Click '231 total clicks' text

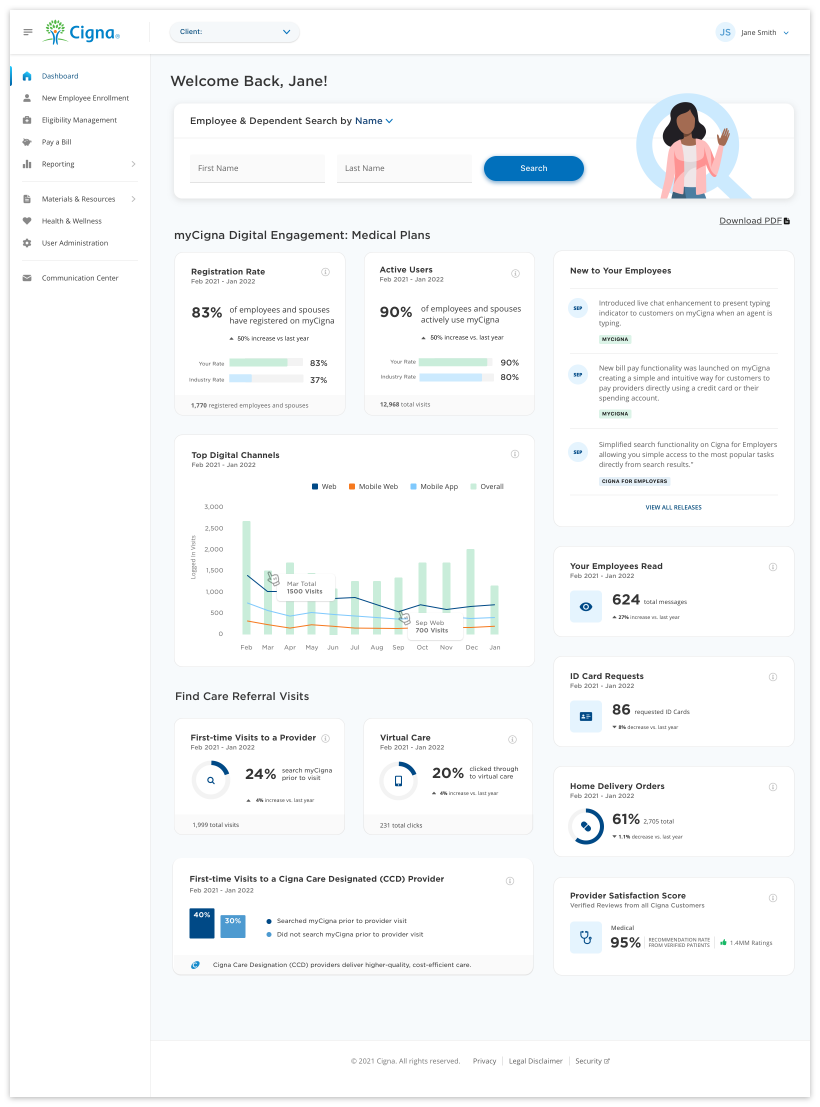coord(401,825)
